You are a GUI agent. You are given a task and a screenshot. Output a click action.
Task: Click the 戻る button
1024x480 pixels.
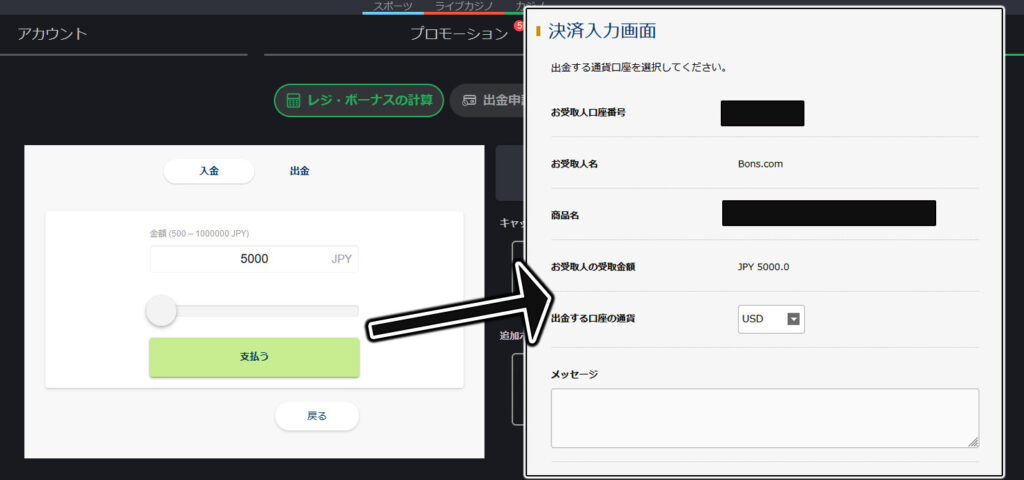pos(317,416)
